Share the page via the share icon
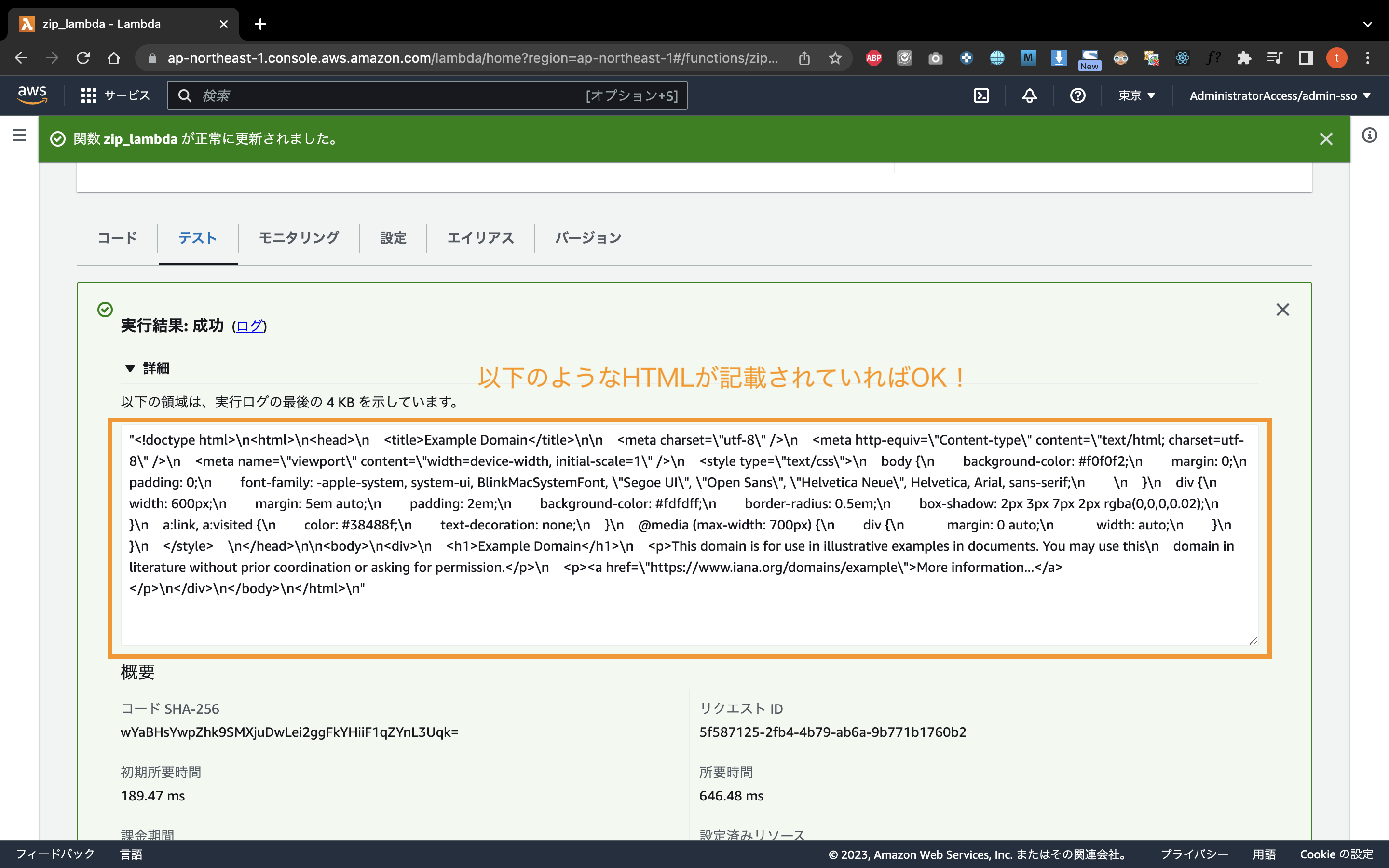Viewport: 1389px width, 868px height. (803, 57)
